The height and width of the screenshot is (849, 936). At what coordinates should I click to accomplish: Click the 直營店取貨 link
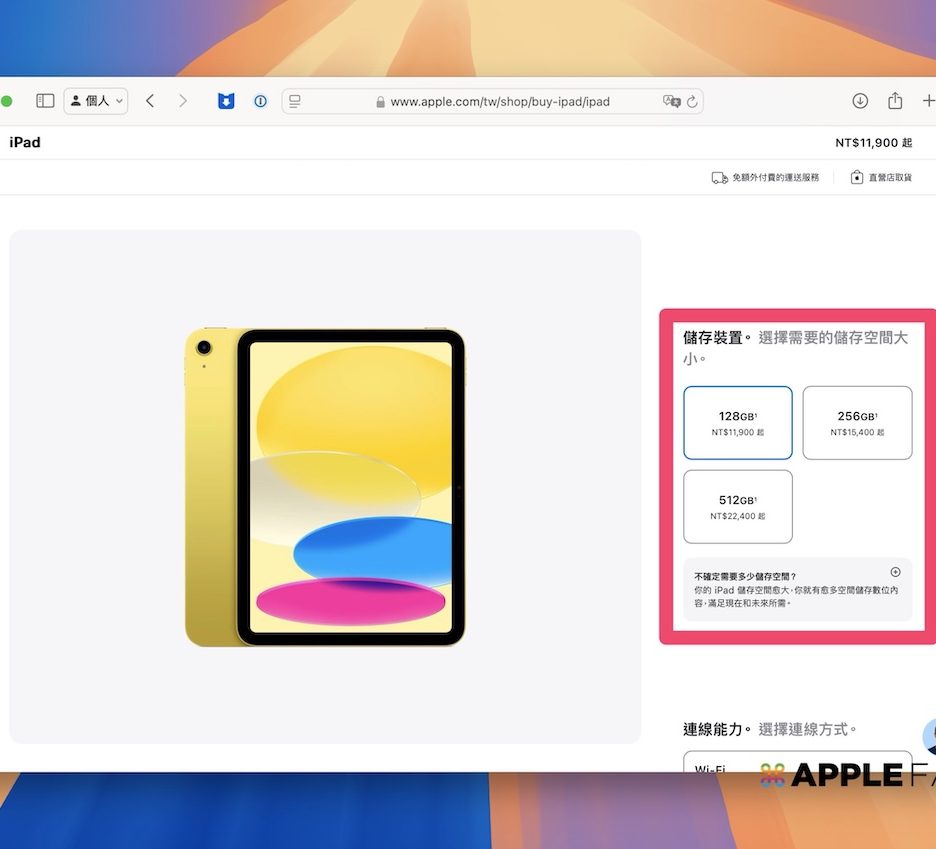(881, 178)
